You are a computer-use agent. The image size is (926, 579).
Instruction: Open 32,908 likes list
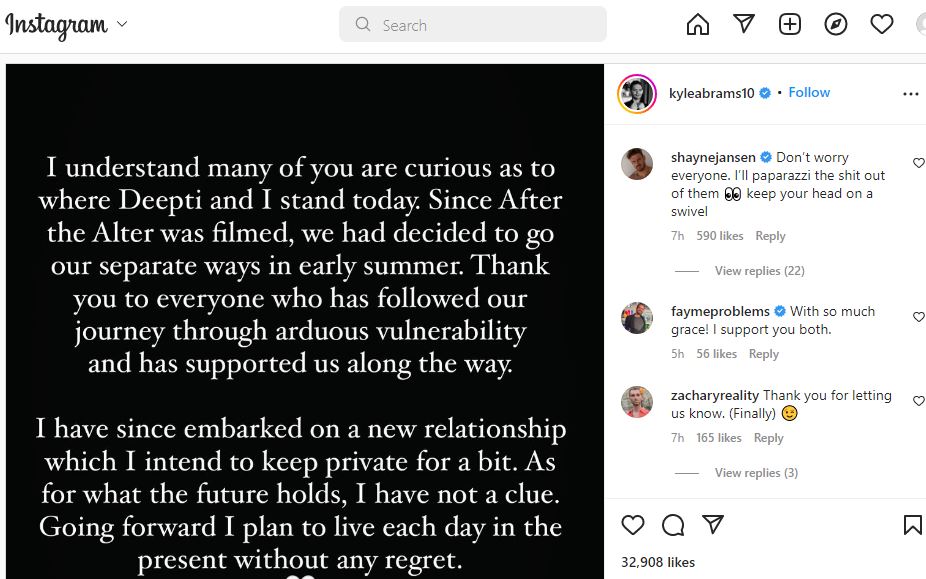click(658, 562)
